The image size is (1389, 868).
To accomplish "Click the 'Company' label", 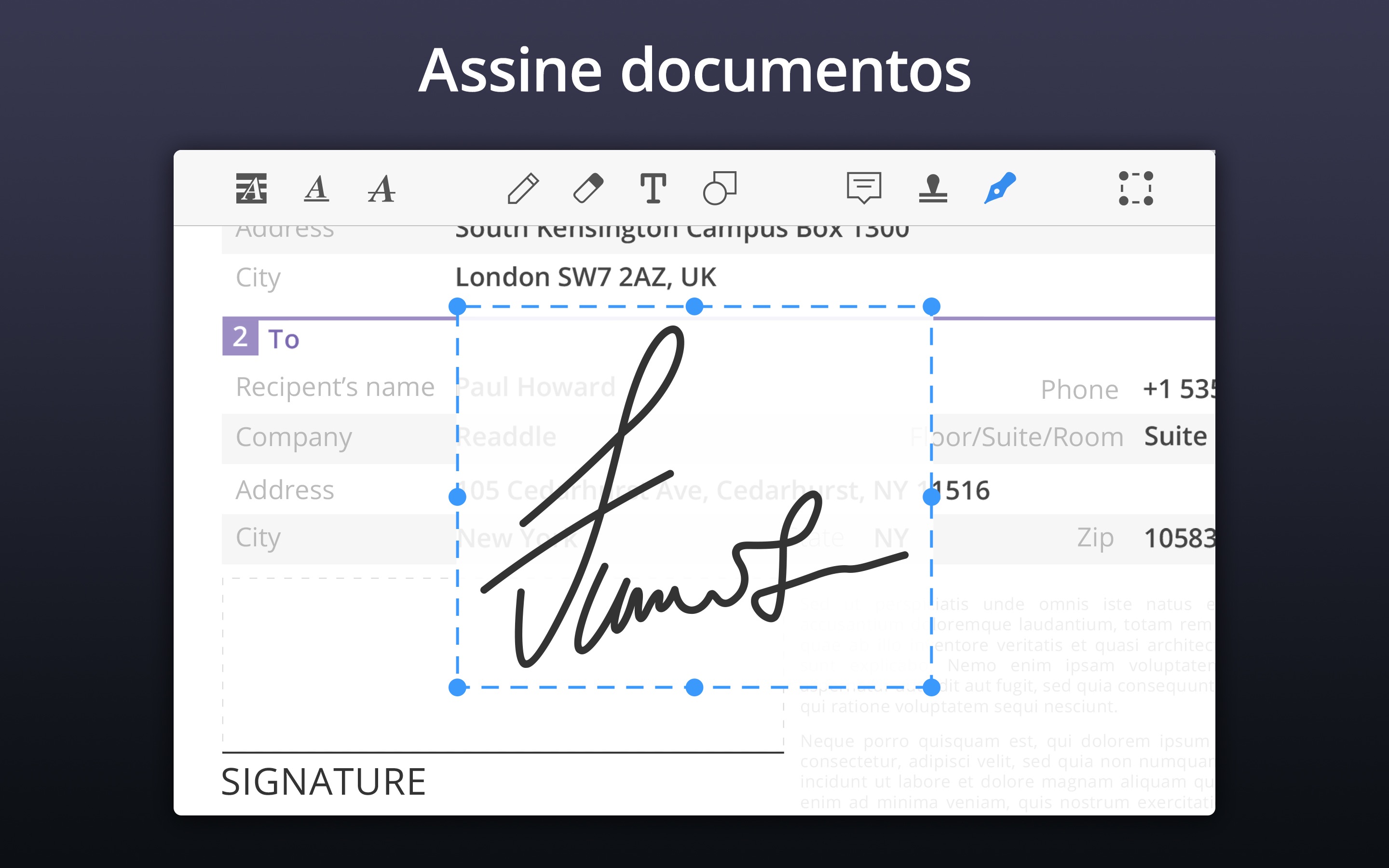I will point(294,437).
